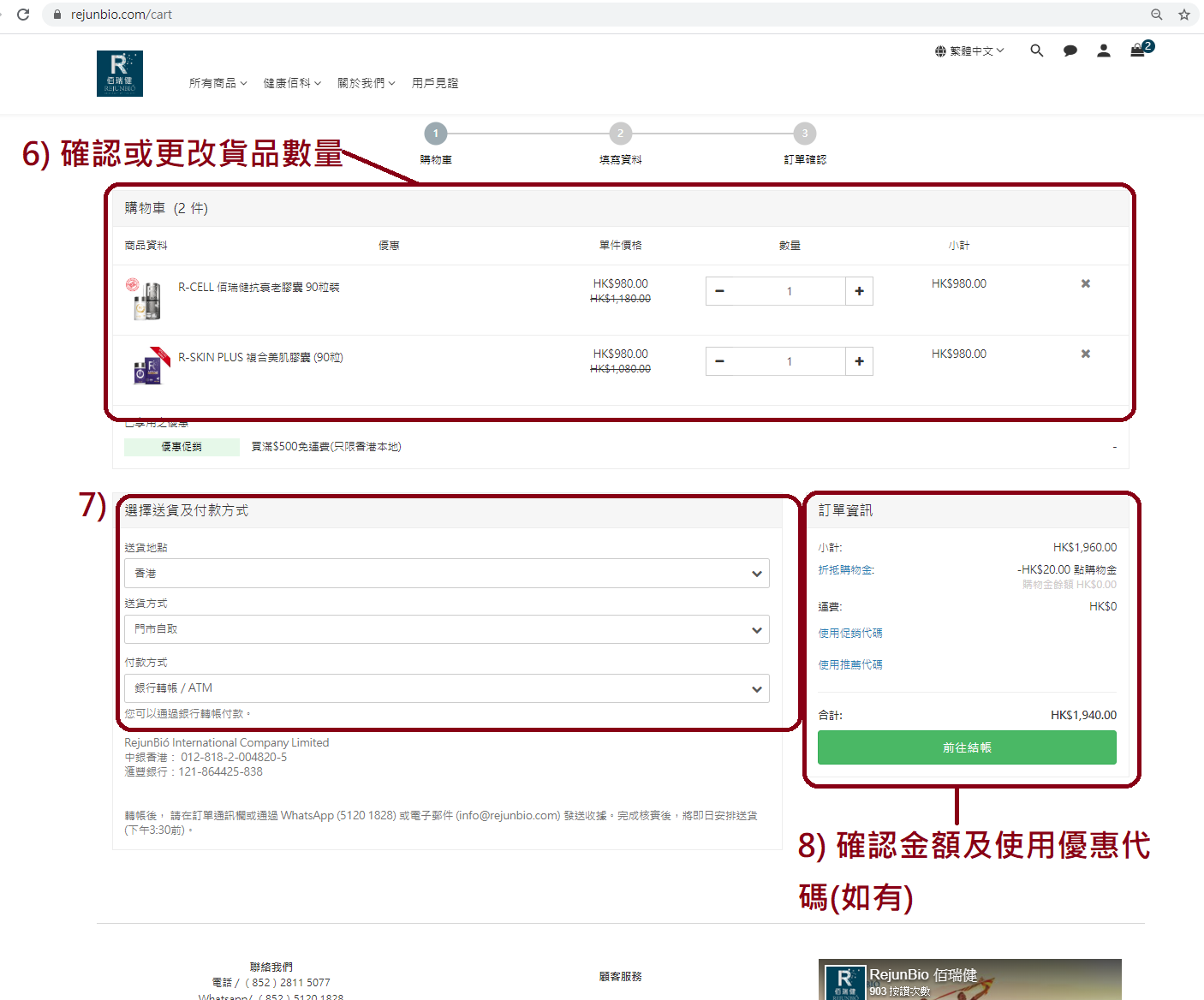Click the subtotal HK$1,960.00 in order info

pyautogui.click(x=1085, y=547)
